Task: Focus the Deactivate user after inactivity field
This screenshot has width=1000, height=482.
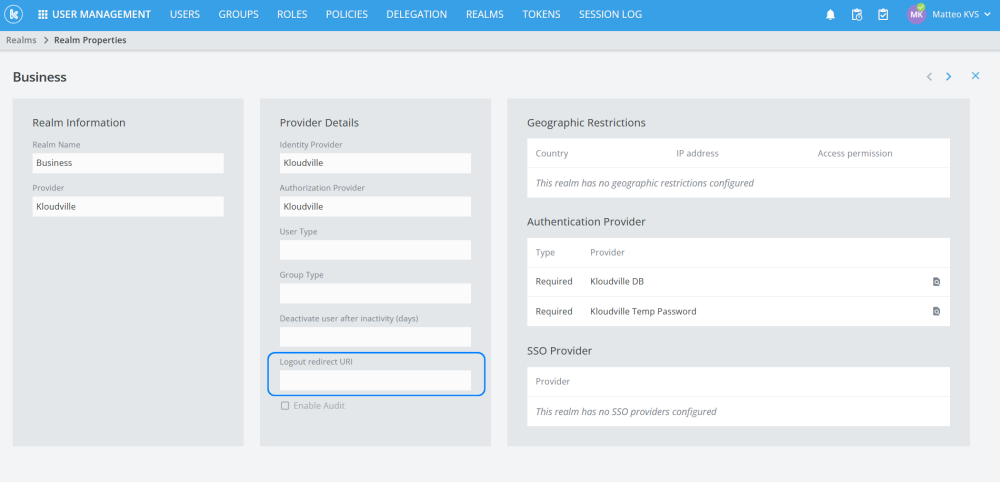Action: [375, 337]
